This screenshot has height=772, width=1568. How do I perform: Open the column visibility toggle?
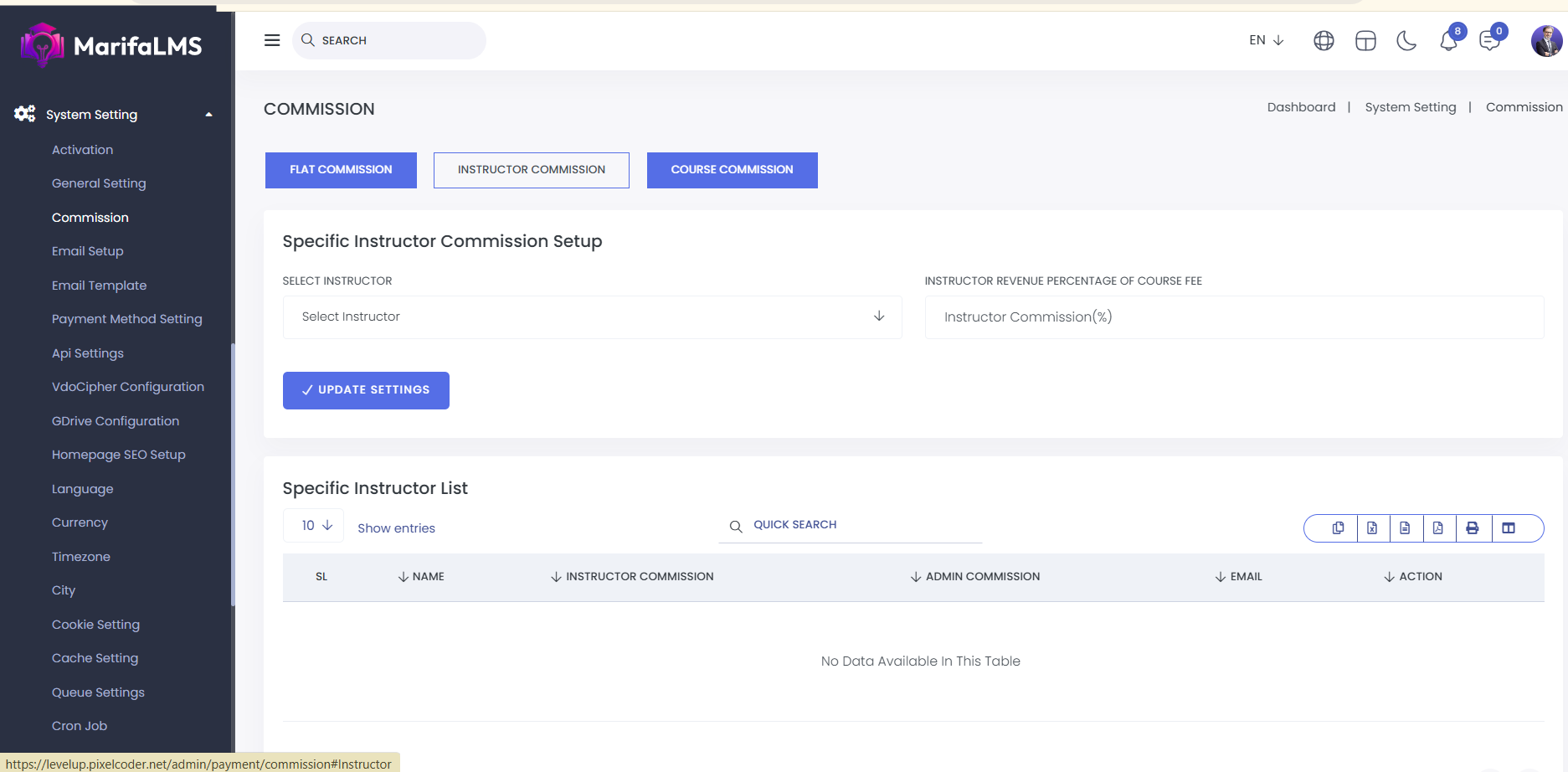coord(1509,528)
